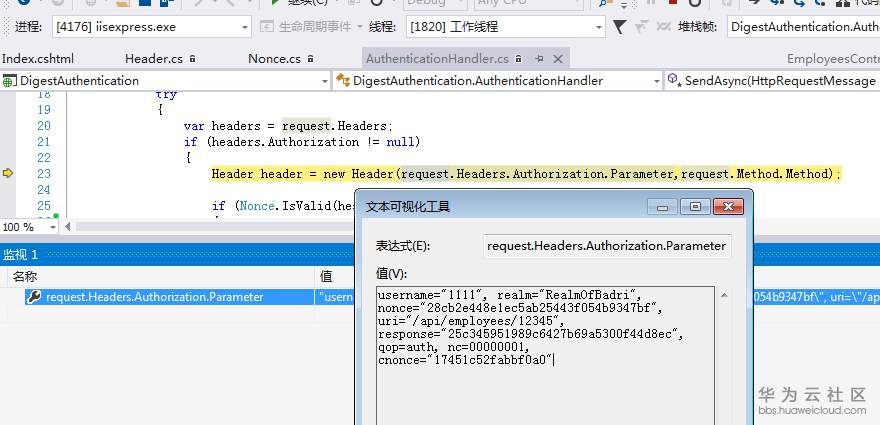880x425 pixels.
Task: Open the 线程 [1820] 工作线程 dropdown
Action: [599, 27]
